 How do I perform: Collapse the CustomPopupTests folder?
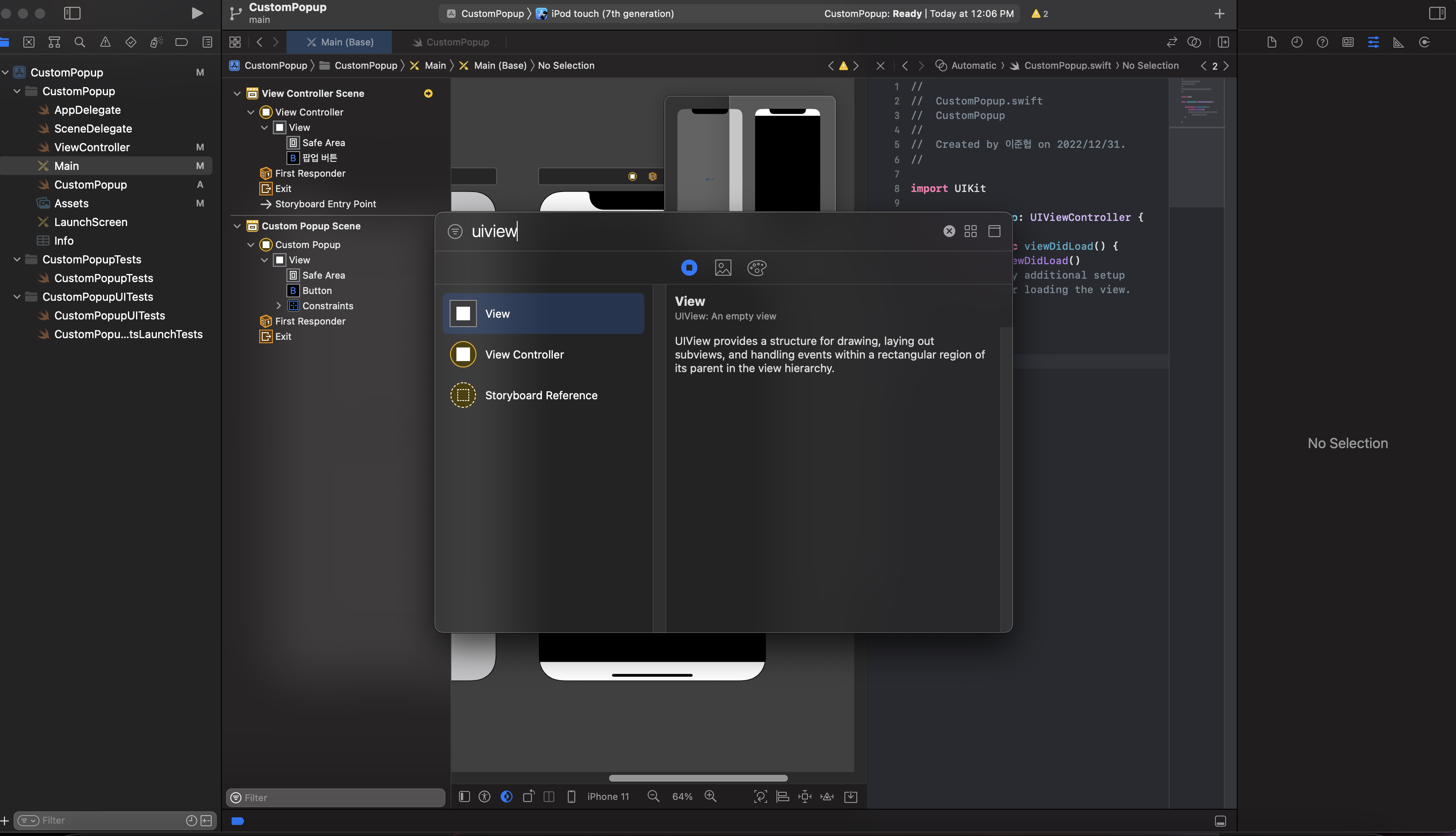point(17,259)
